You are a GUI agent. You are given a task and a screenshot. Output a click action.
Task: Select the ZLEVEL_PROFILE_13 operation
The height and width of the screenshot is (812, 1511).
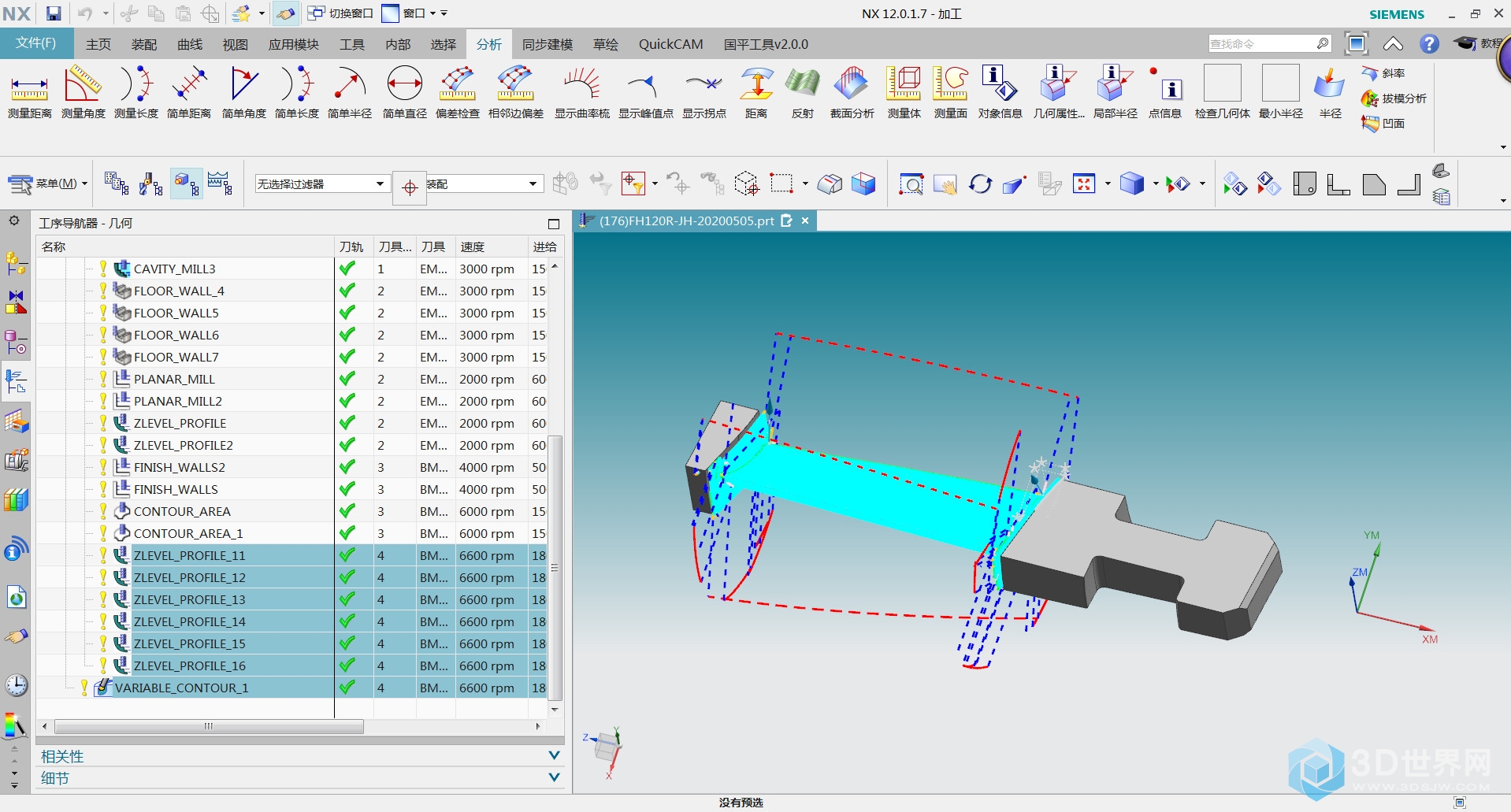[x=189, y=599]
